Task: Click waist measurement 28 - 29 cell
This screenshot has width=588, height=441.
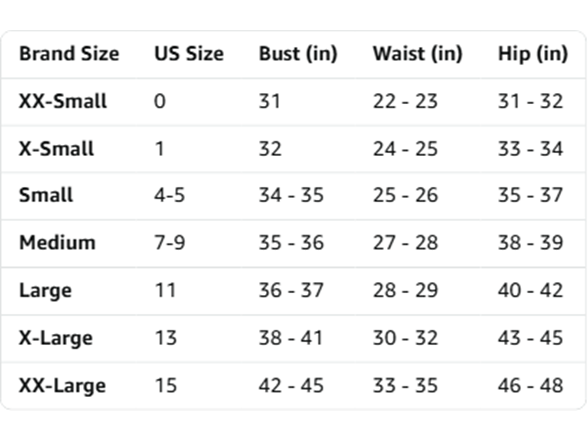Action: (x=405, y=290)
